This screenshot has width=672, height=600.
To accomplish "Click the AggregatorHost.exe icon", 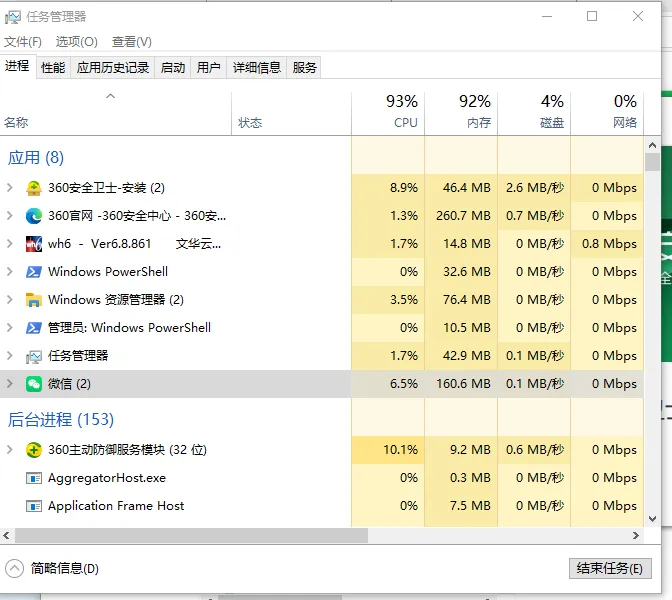I will (33, 478).
